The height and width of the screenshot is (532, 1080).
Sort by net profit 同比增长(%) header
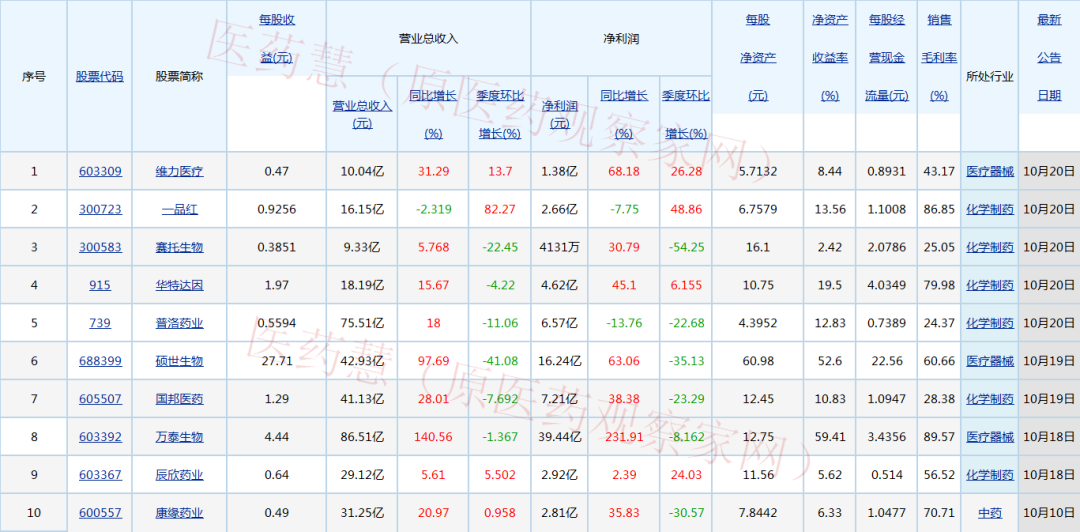point(623,114)
